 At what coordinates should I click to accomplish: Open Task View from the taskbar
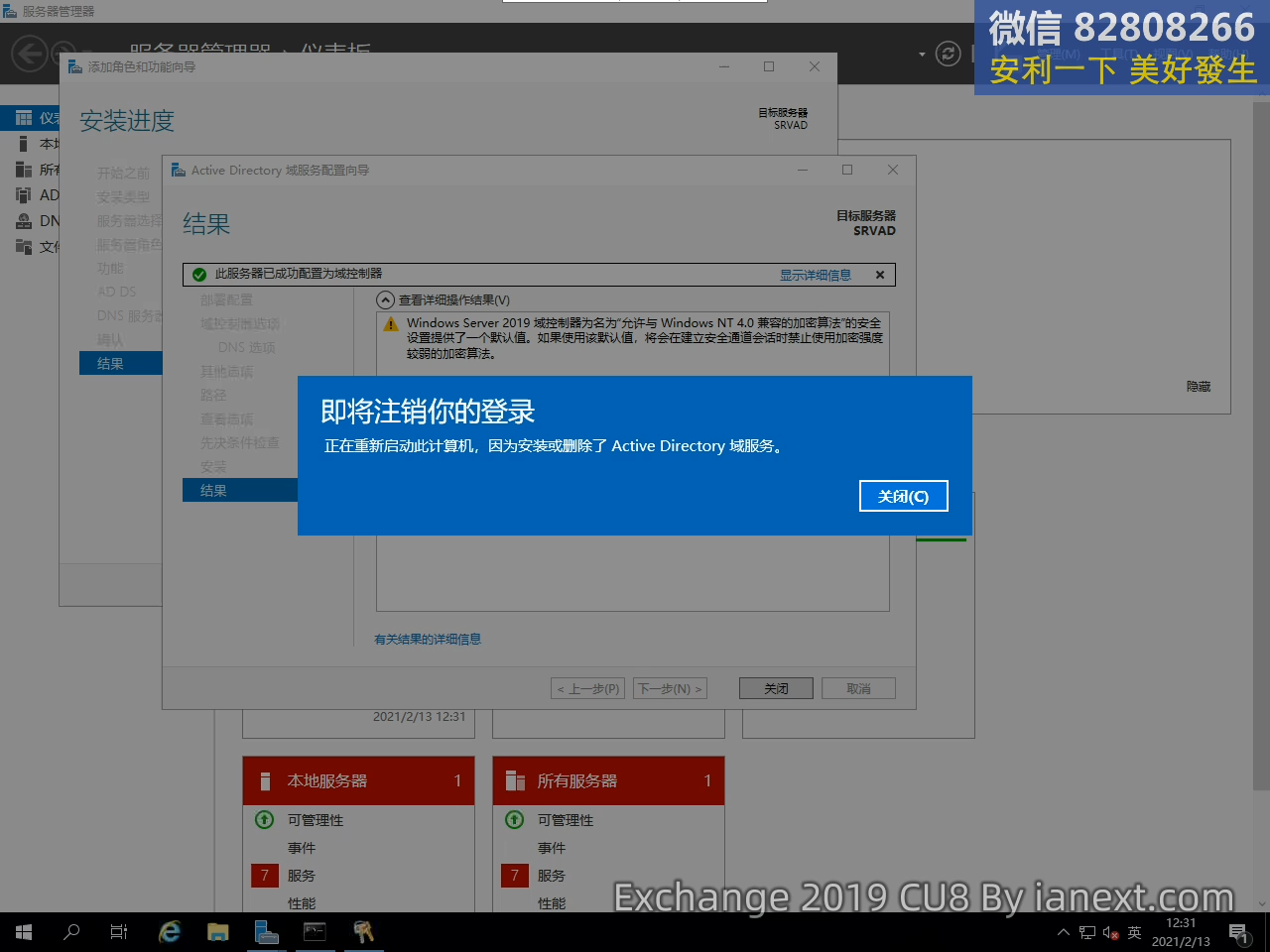click(x=119, y=932)
